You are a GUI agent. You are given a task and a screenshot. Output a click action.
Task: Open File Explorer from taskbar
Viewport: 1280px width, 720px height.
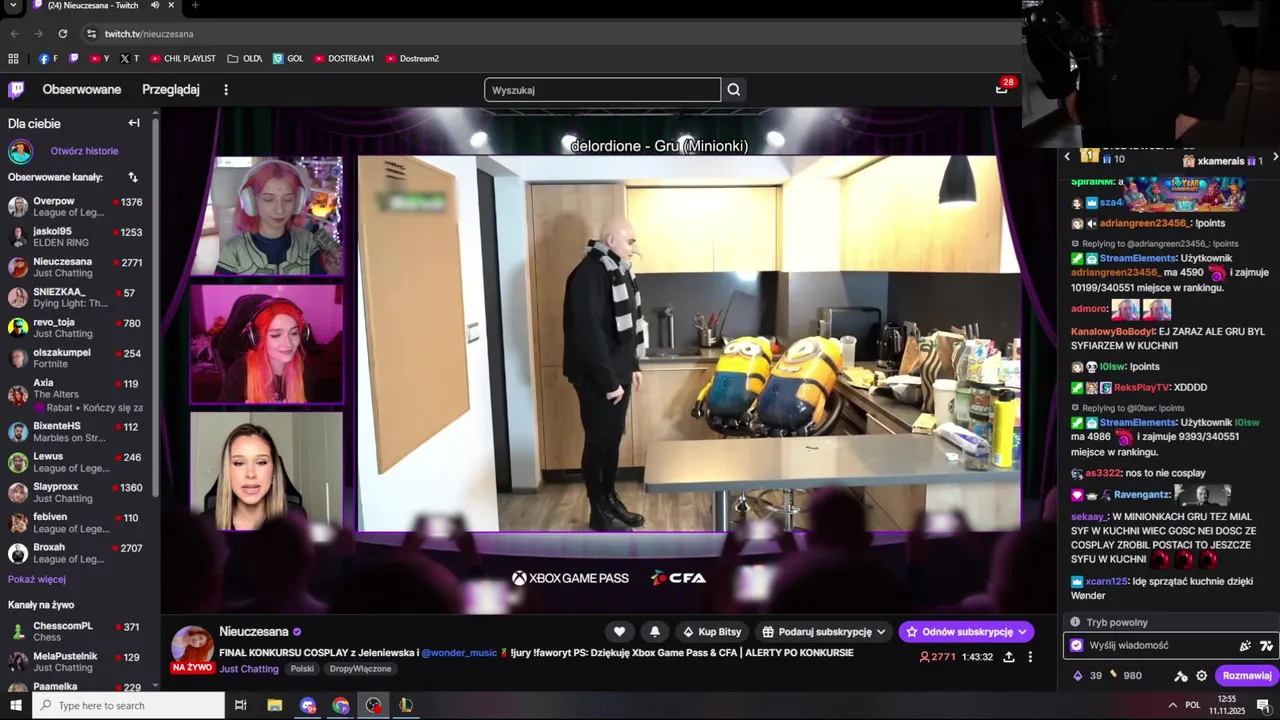[275, 705]
